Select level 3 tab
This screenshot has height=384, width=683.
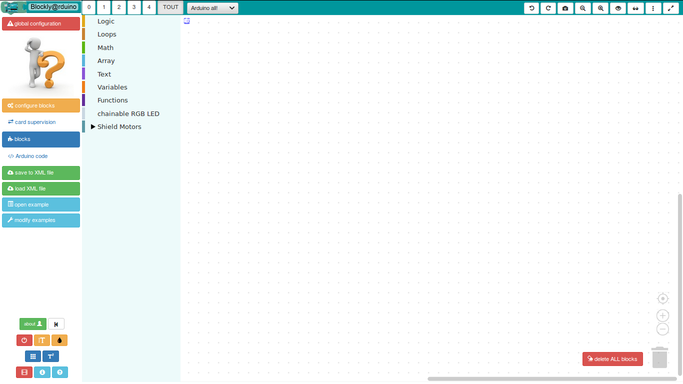(134, 7)
